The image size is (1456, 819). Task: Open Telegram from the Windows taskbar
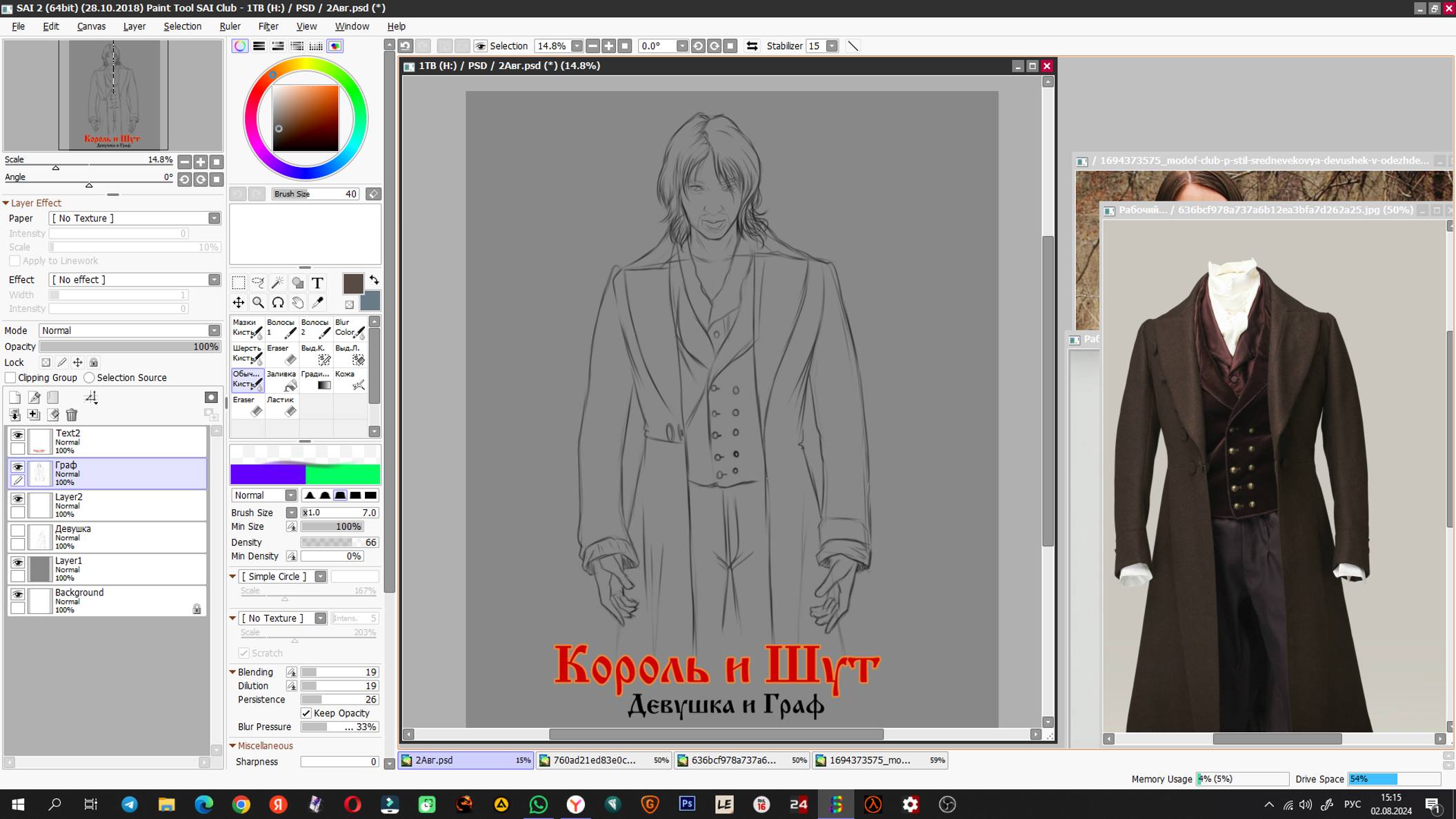click(x=130, y=805)
